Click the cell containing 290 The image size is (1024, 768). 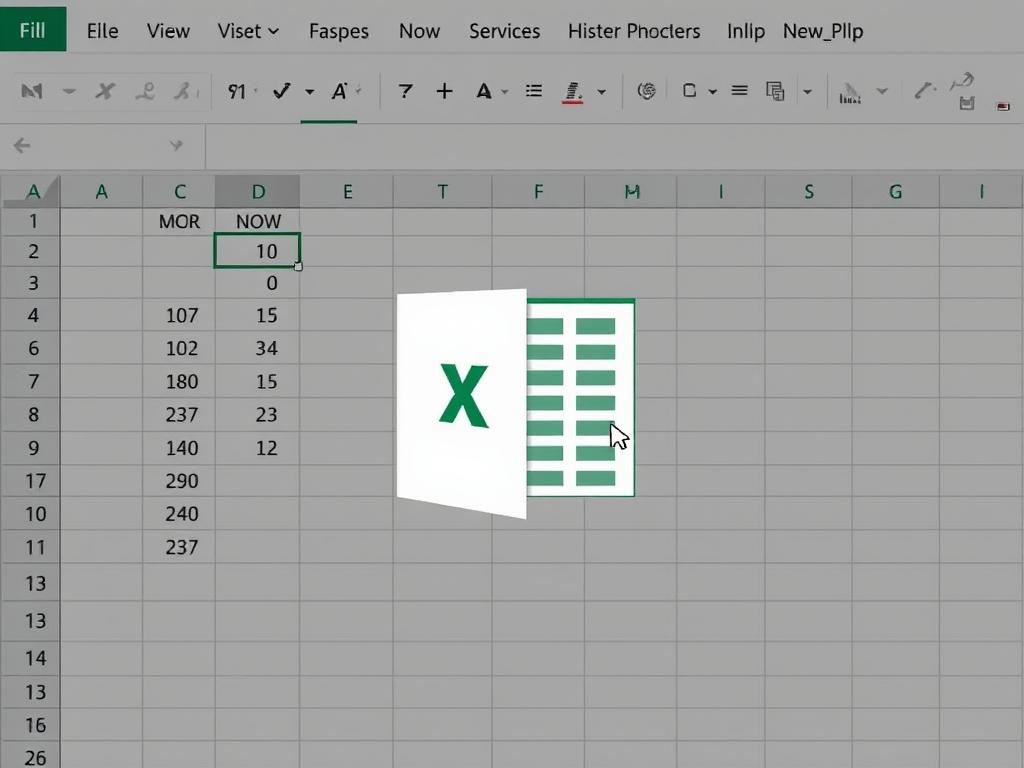pyautogui.click(x=179, y=481)
